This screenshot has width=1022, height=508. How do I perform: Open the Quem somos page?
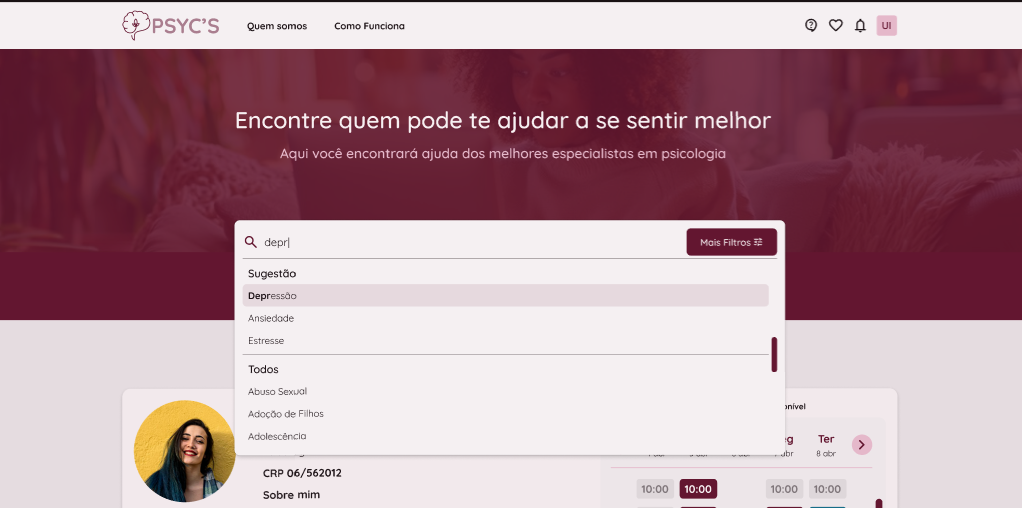277,26
